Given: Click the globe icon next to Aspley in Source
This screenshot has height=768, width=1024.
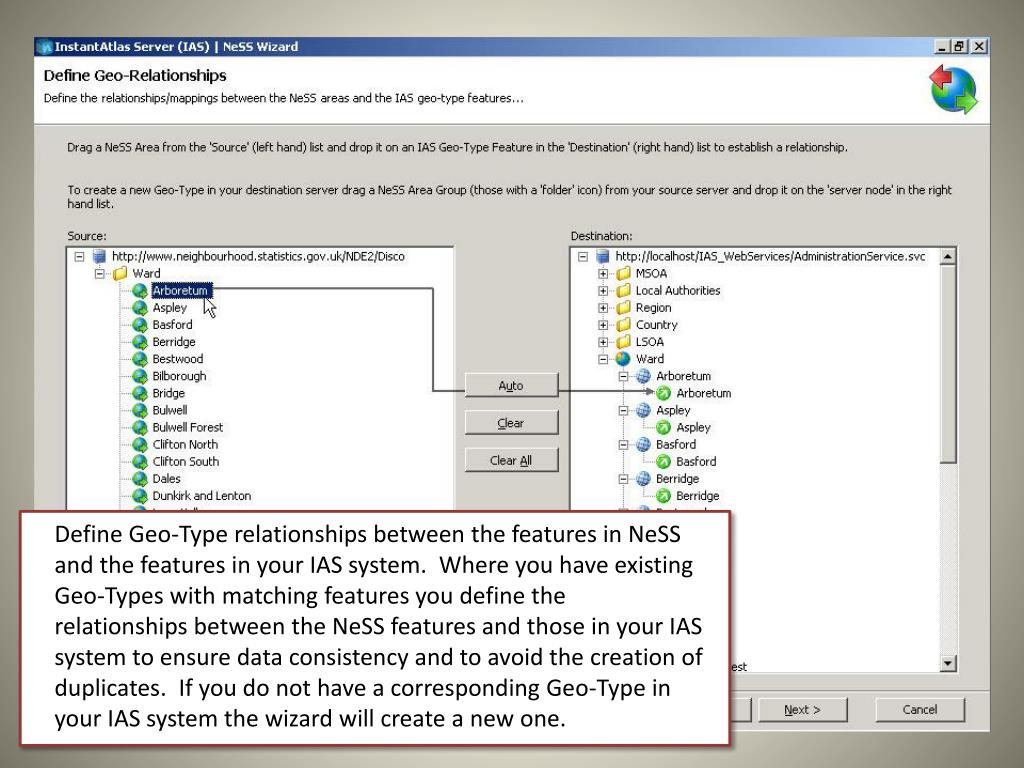Looking at the screenshot, I should point(140,308).
